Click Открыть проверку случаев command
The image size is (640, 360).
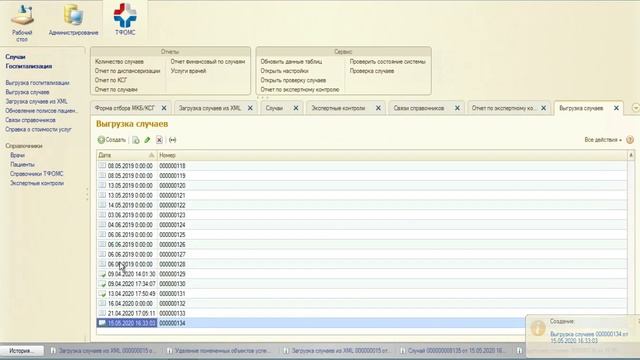[293, 80]
